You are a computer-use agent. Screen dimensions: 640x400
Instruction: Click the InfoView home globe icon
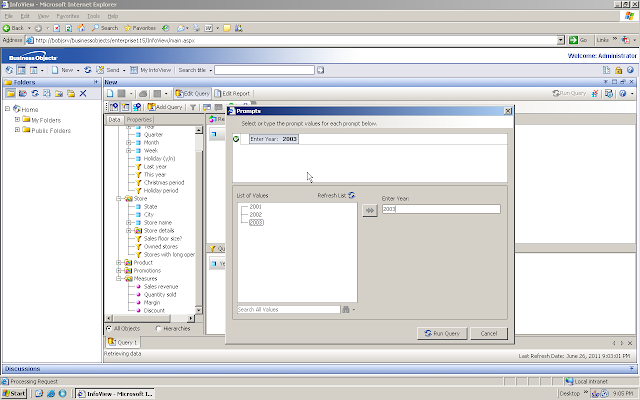click(9, 70)
